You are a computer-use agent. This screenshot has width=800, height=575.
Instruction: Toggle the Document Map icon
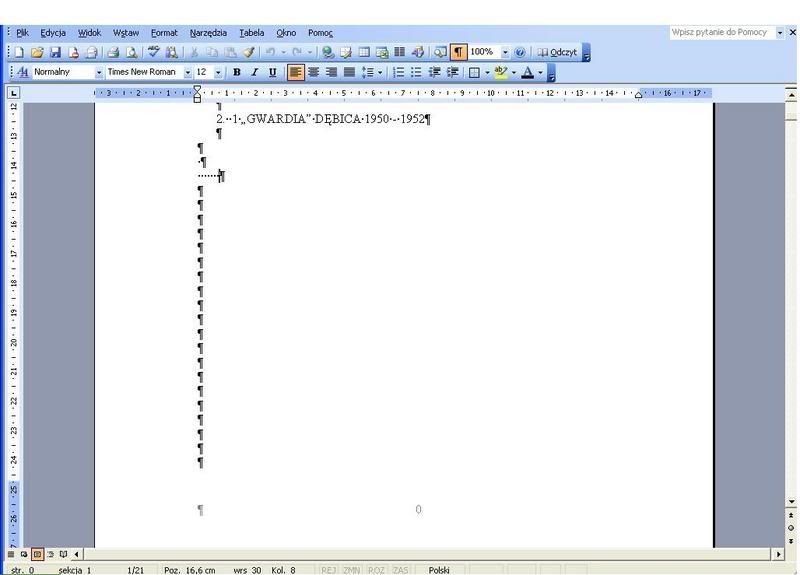(x=440, y=52)
